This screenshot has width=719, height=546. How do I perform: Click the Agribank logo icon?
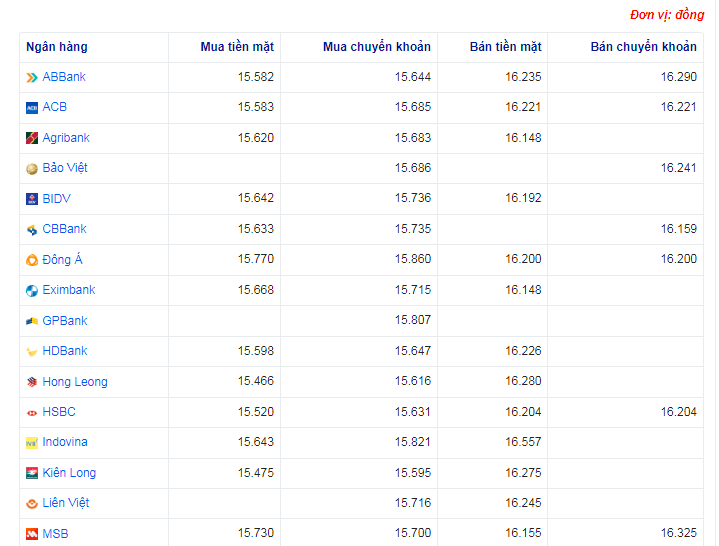(x=32, y=138)
